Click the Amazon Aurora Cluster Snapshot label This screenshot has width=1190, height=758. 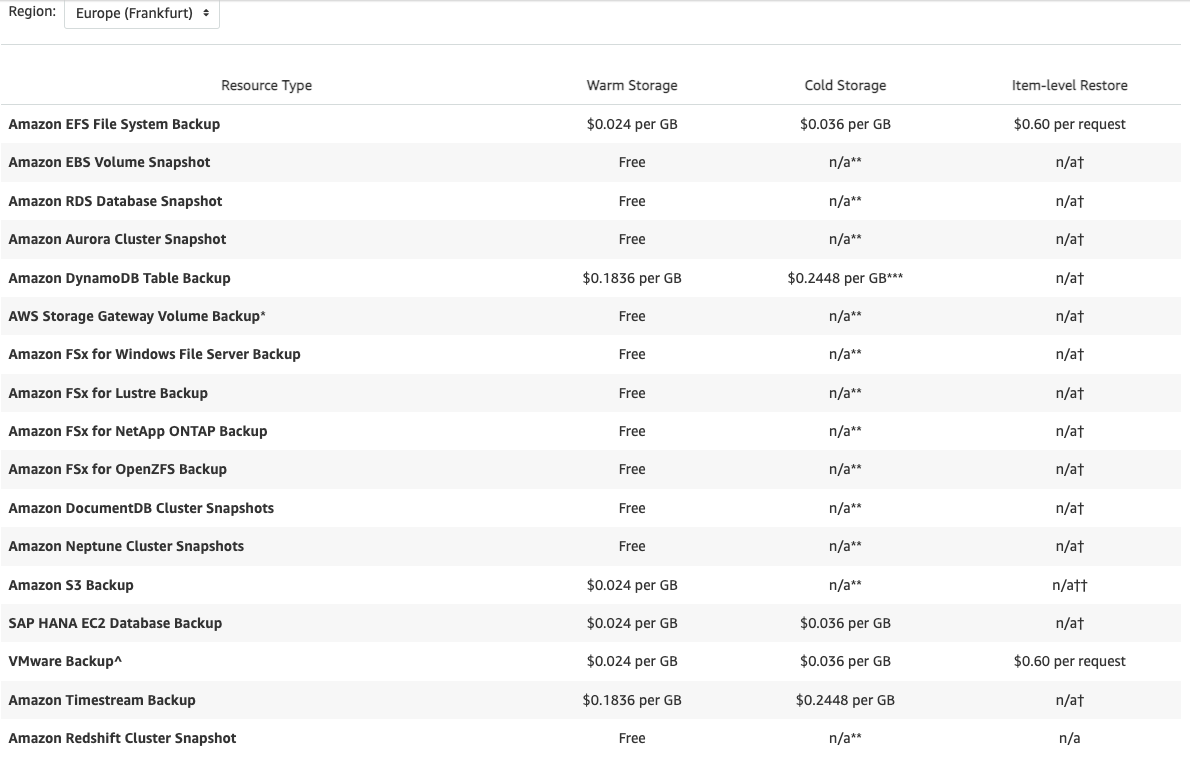117,239
